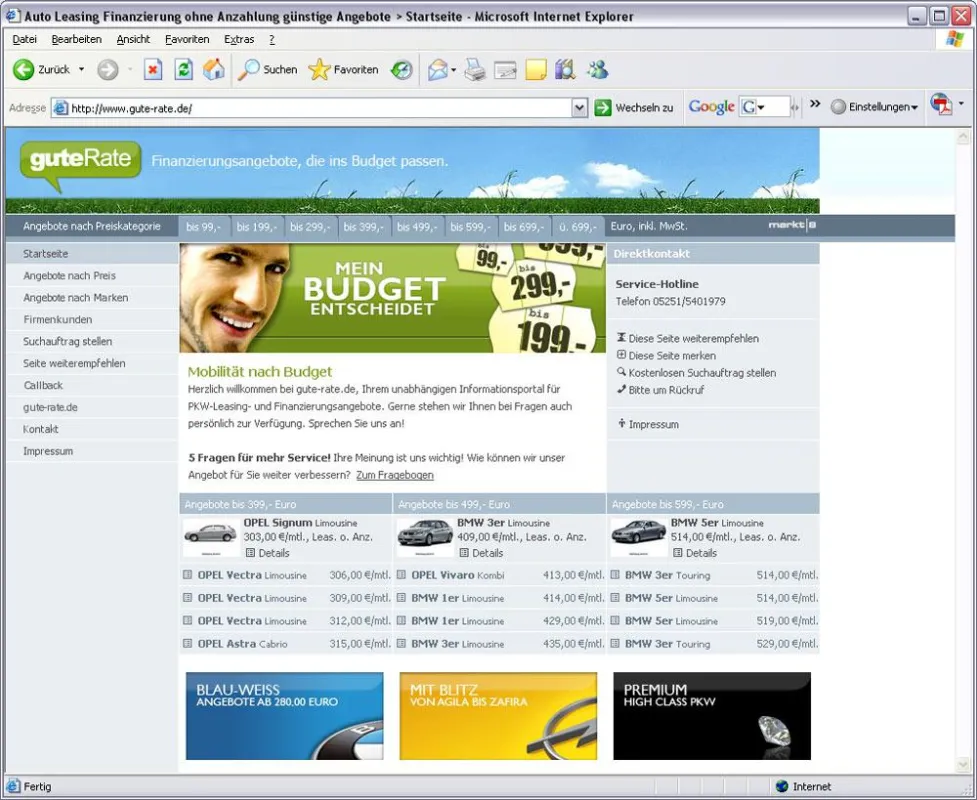Click Details icon under BMW 3er Limousine
This screenshot has width=977, height=800.
[464, 553]
